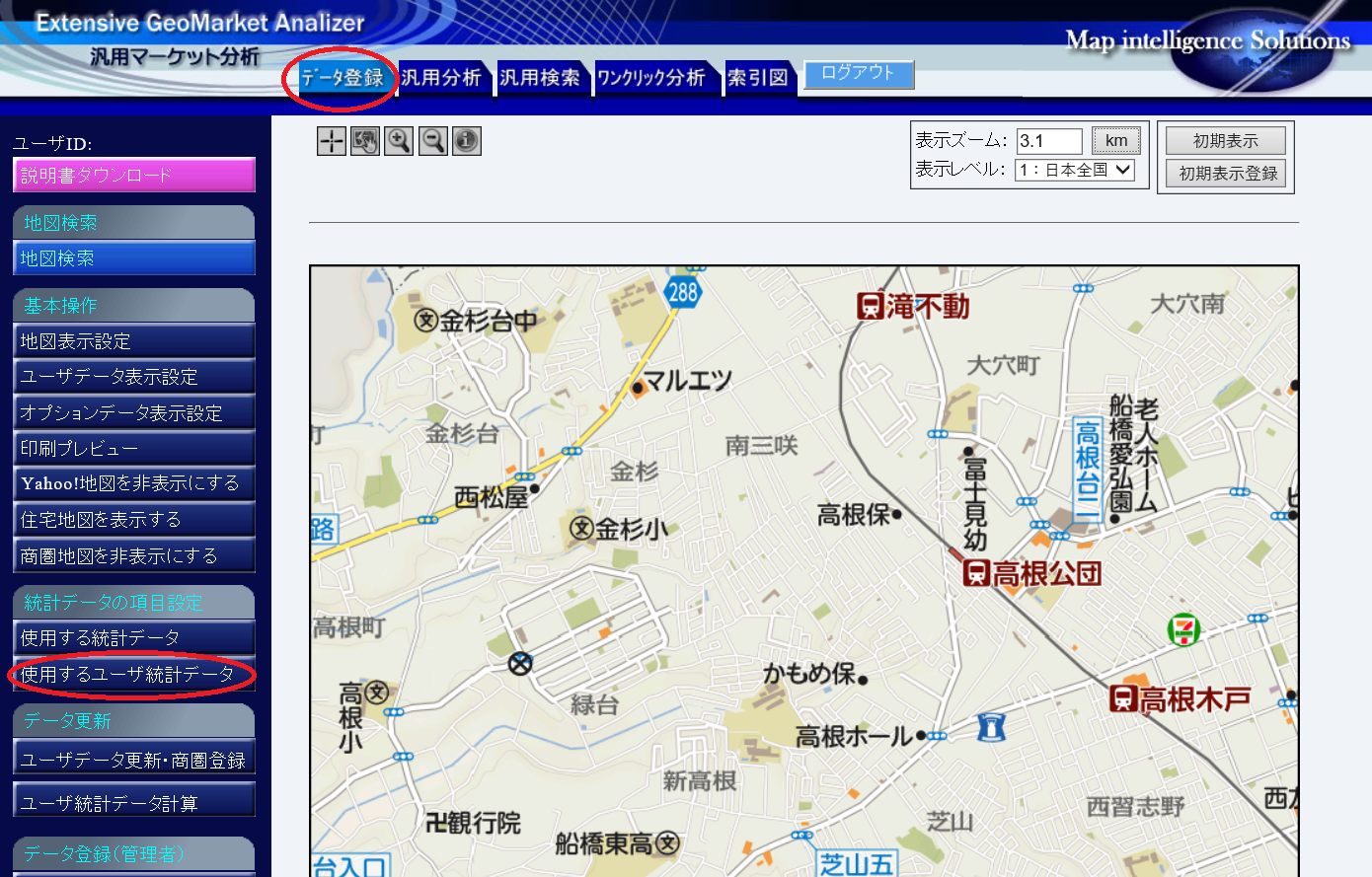Click the 7-Eleven store icon on map
The image size is (1372, 877).
[x=1183, y=629]
